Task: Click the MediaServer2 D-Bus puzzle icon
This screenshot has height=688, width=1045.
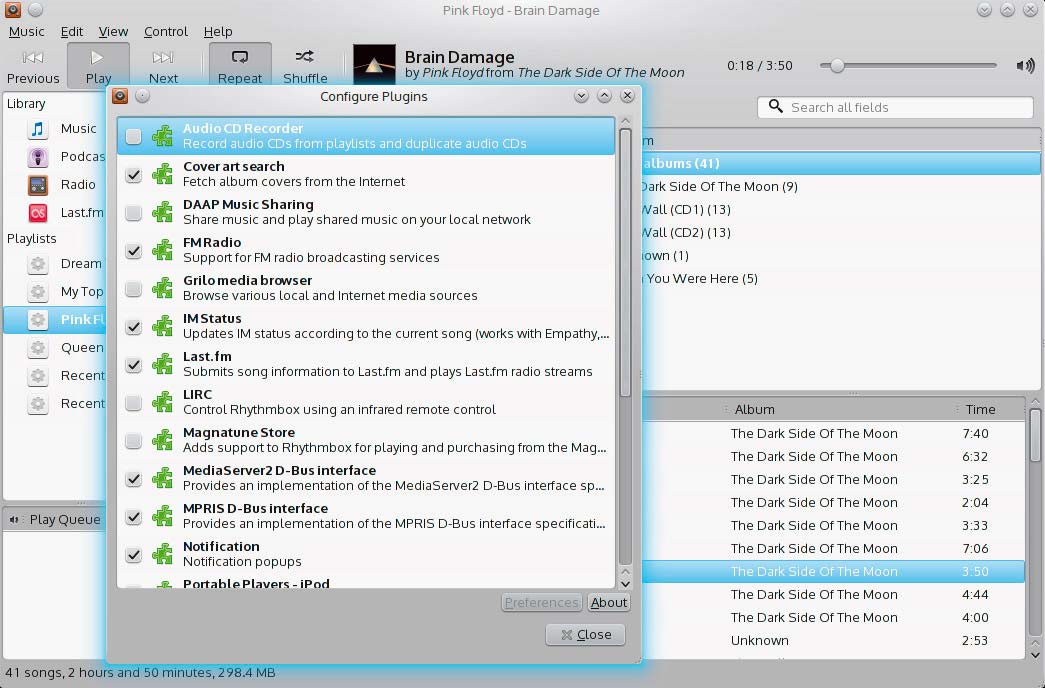Action: 162,478
